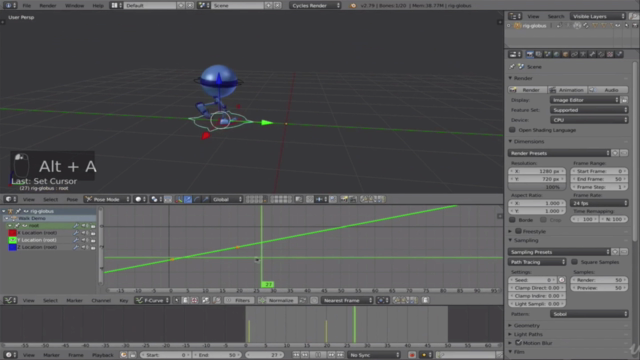Open the Scene properties tab
The image size is (640, 360).
548,54
